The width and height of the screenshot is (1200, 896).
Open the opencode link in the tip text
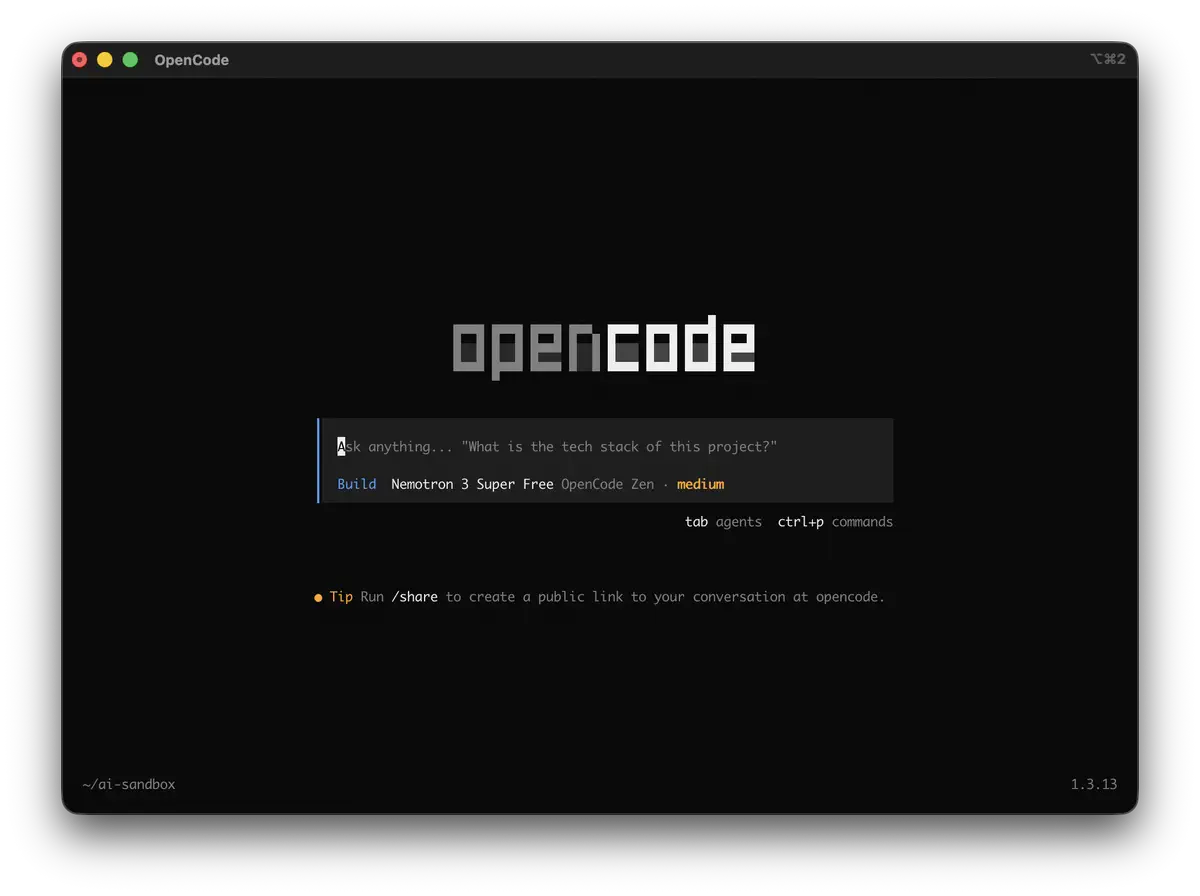[x=849, y=596]
